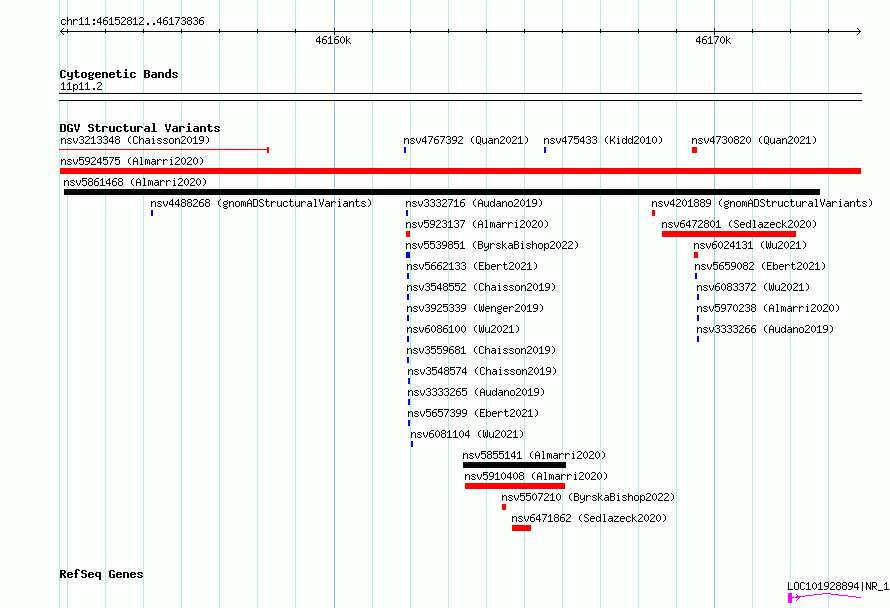Click the chr11:46152812..46173836 coordinates text
Screen dimensions: 890x608
pos(132,21)
